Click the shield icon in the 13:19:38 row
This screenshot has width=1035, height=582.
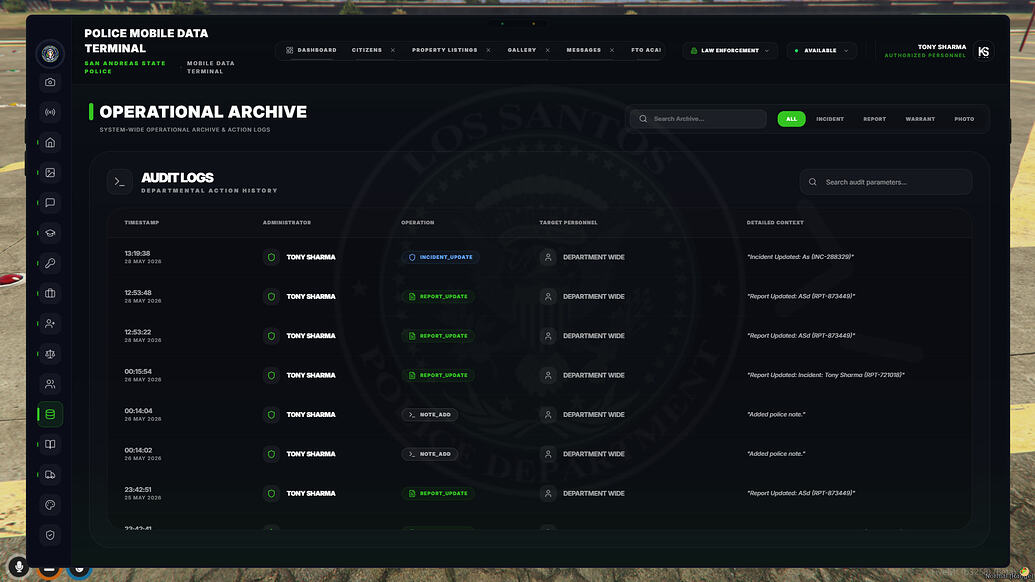click(271, 257)
